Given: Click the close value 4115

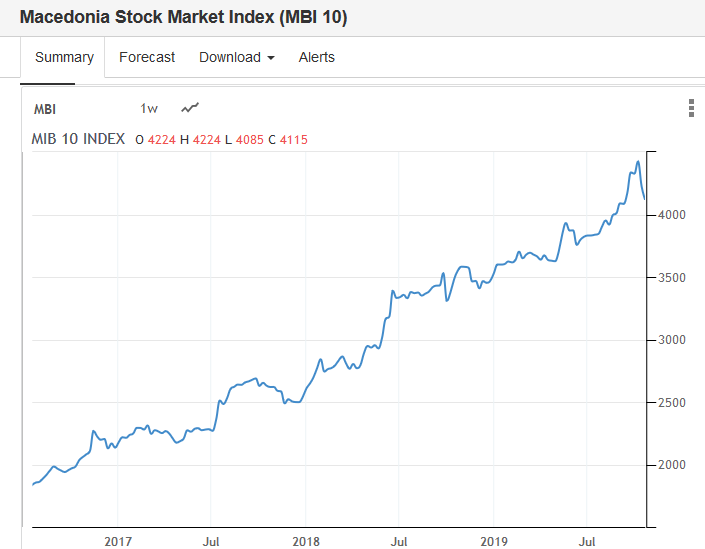Looking at the screenshot, I should [x=294, y=139].
